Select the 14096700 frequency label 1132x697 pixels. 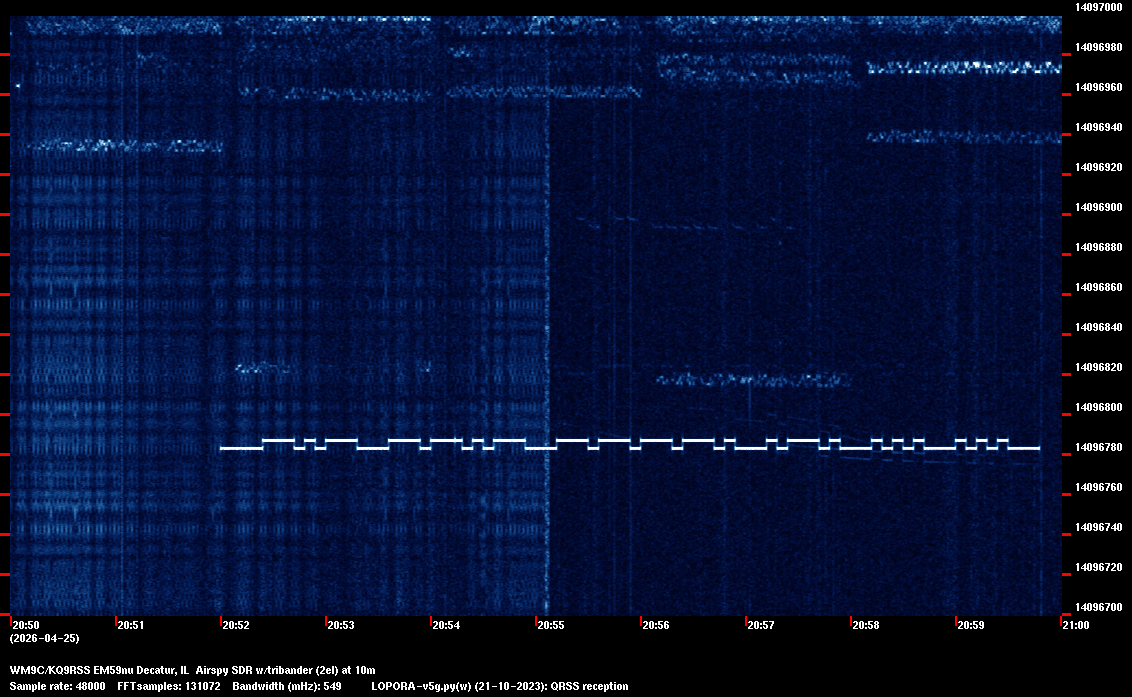click(1097, 607)
